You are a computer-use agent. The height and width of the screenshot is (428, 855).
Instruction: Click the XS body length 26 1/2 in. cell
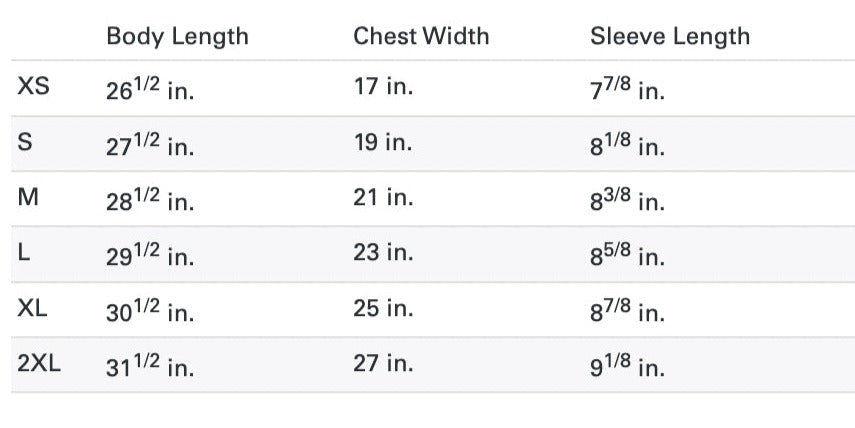(x=150, y=89)
